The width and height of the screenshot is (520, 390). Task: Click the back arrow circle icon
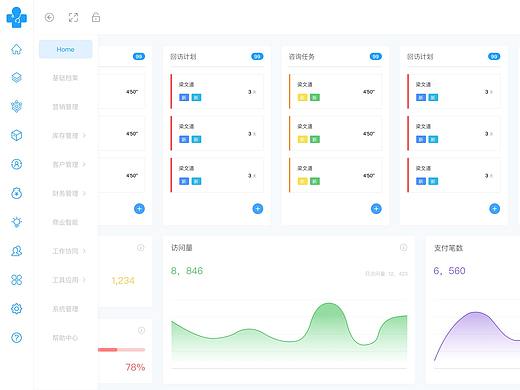point(49,17)
